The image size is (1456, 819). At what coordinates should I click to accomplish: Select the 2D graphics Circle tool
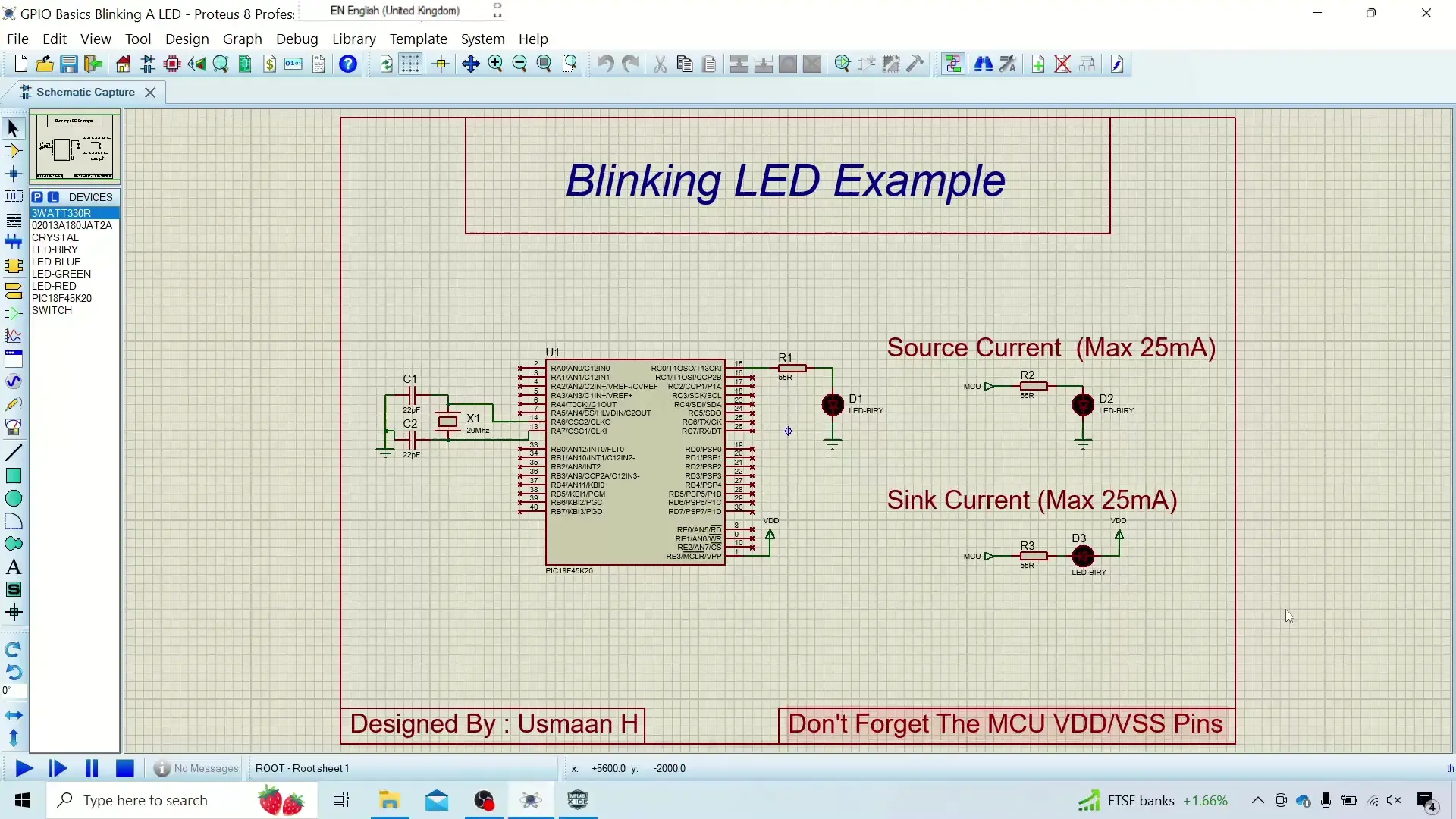(13, 498)
